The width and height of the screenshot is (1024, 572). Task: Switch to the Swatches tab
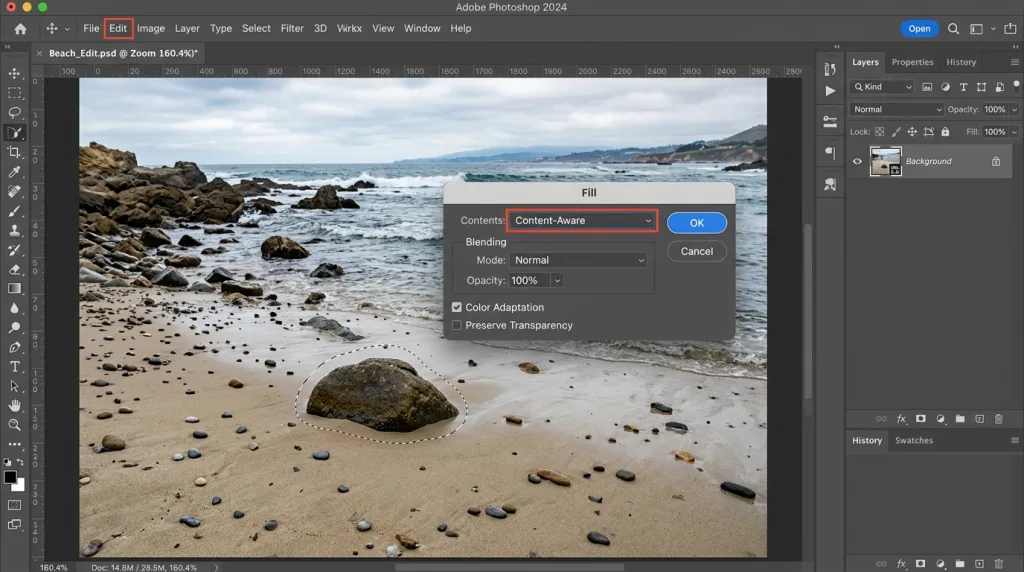[x=914, y=441]
